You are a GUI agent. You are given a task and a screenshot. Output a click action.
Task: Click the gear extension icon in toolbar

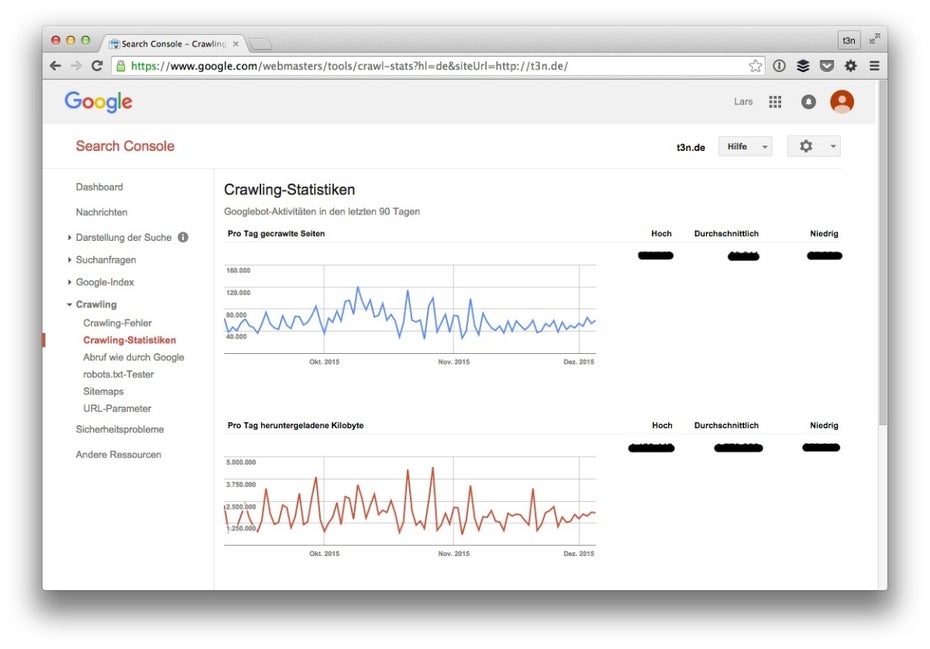tap(851, 66)
